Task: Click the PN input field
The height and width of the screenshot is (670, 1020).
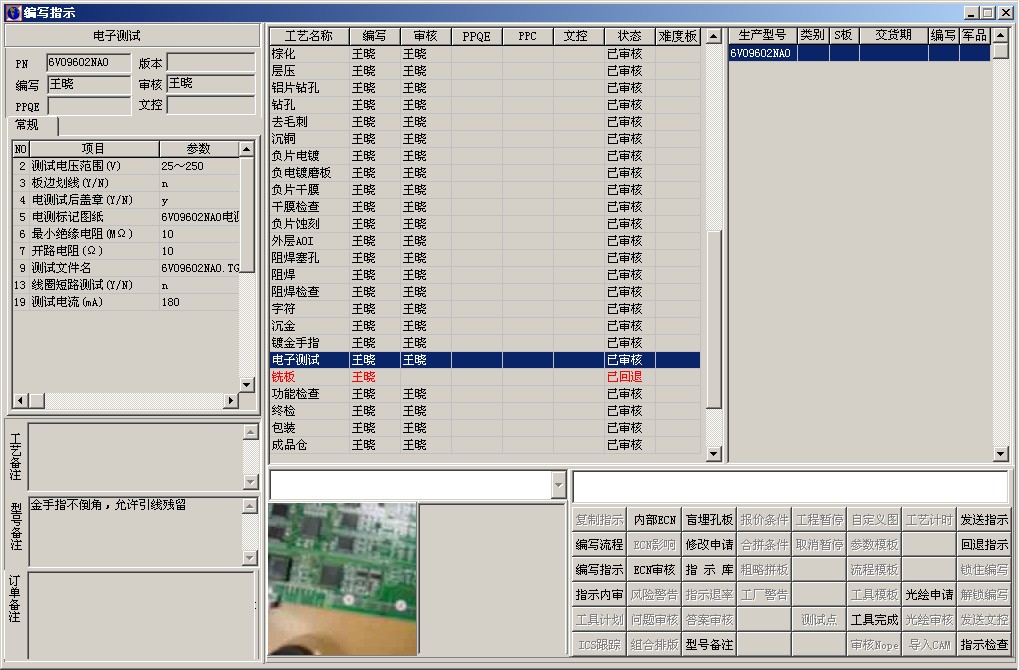Action: [88, 62]
